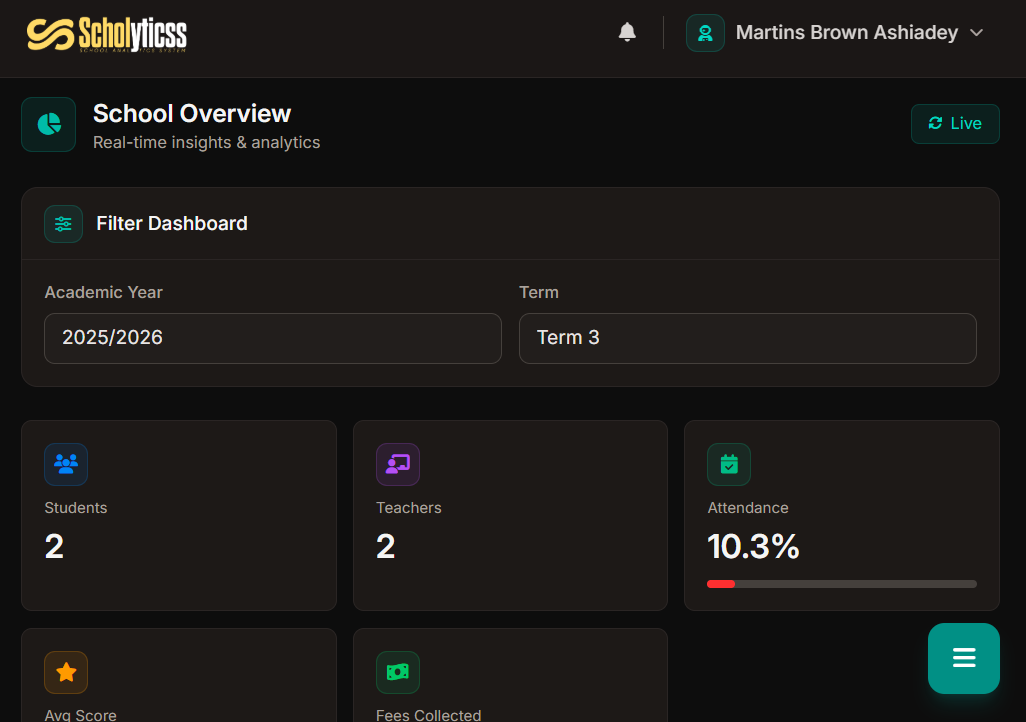The height and width of the screenshot is (722, 1026).
Task: Click the Attendance card label
Action: click(747, 508)
